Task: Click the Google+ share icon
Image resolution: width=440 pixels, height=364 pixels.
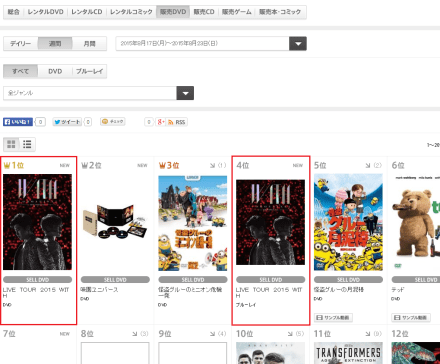Action: [161, 122]
